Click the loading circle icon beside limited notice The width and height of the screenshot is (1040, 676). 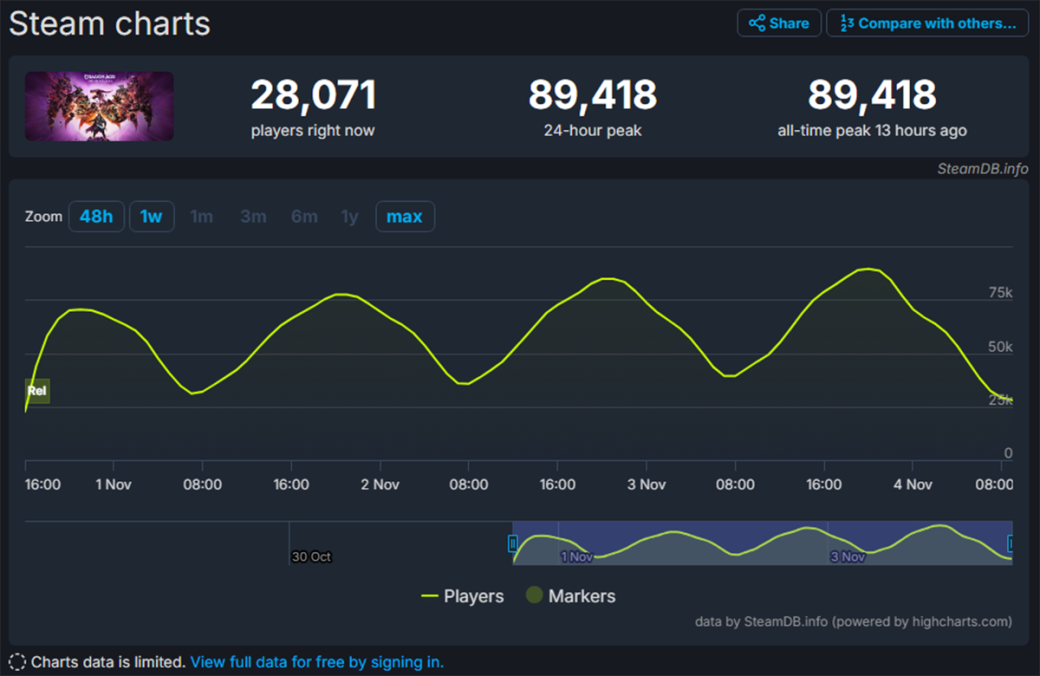(x=17, y=662)
